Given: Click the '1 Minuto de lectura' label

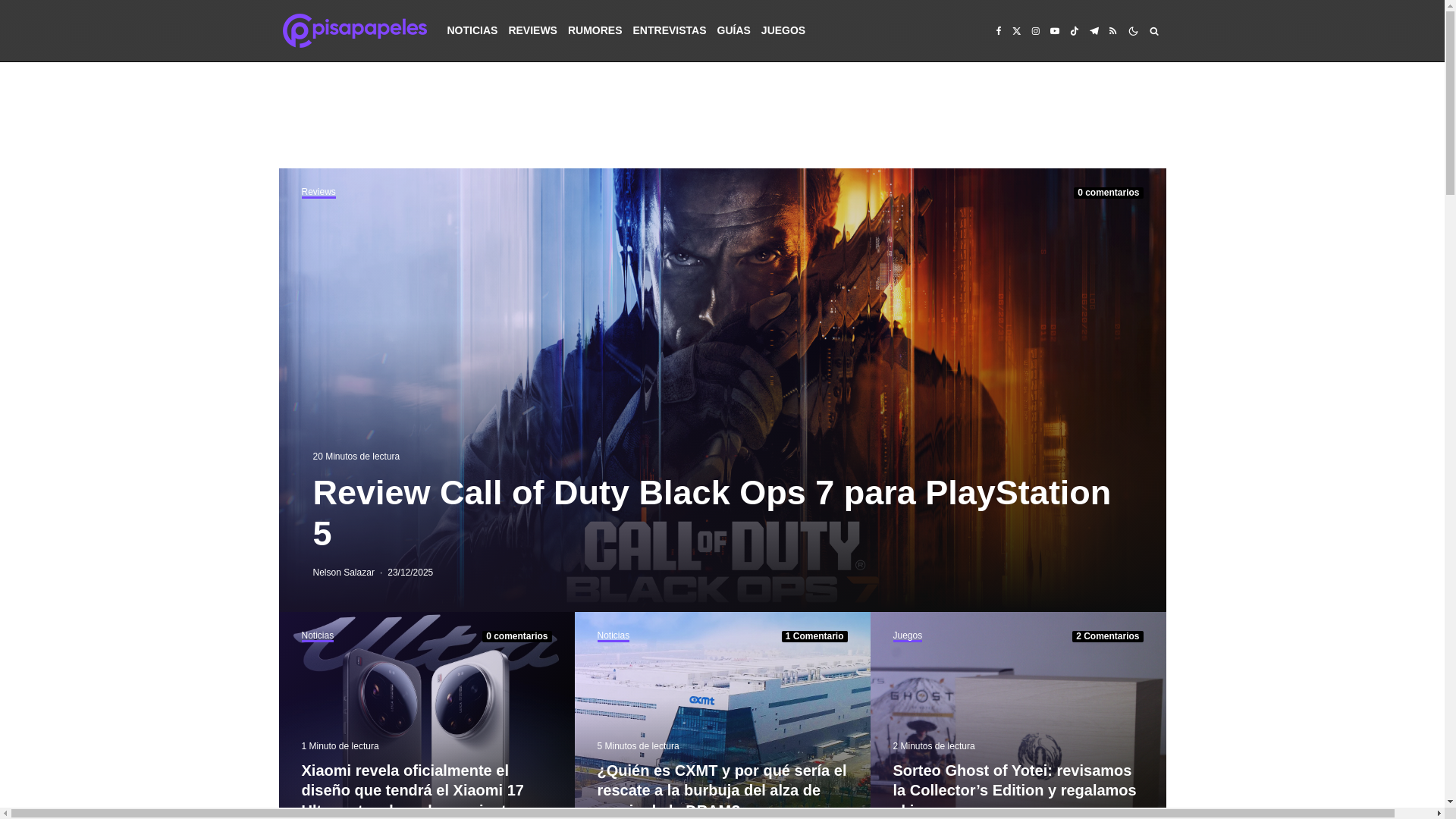Looking at the screenshot, I should [x=340, y=746].
